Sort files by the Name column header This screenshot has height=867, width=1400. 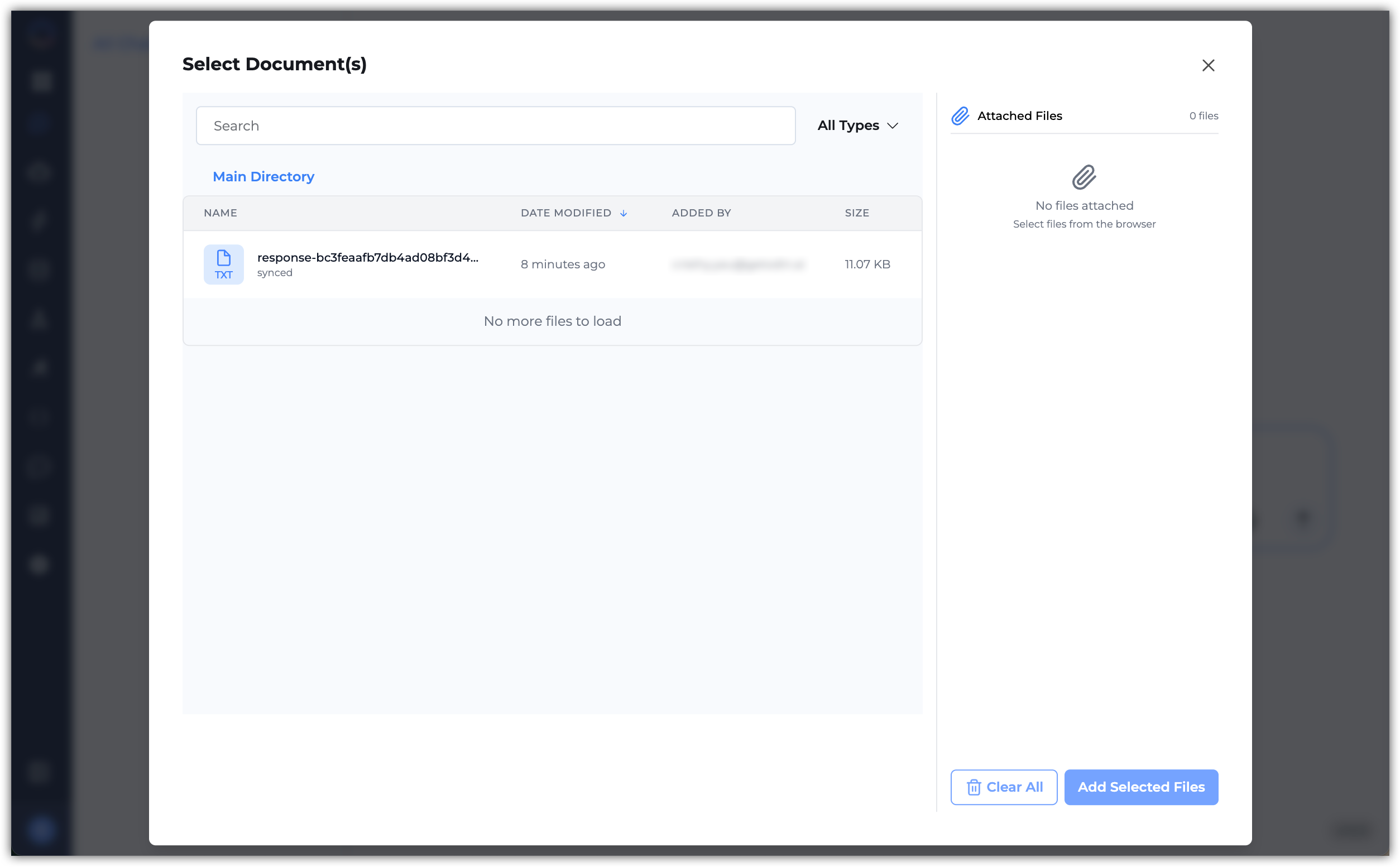point(220,213)
